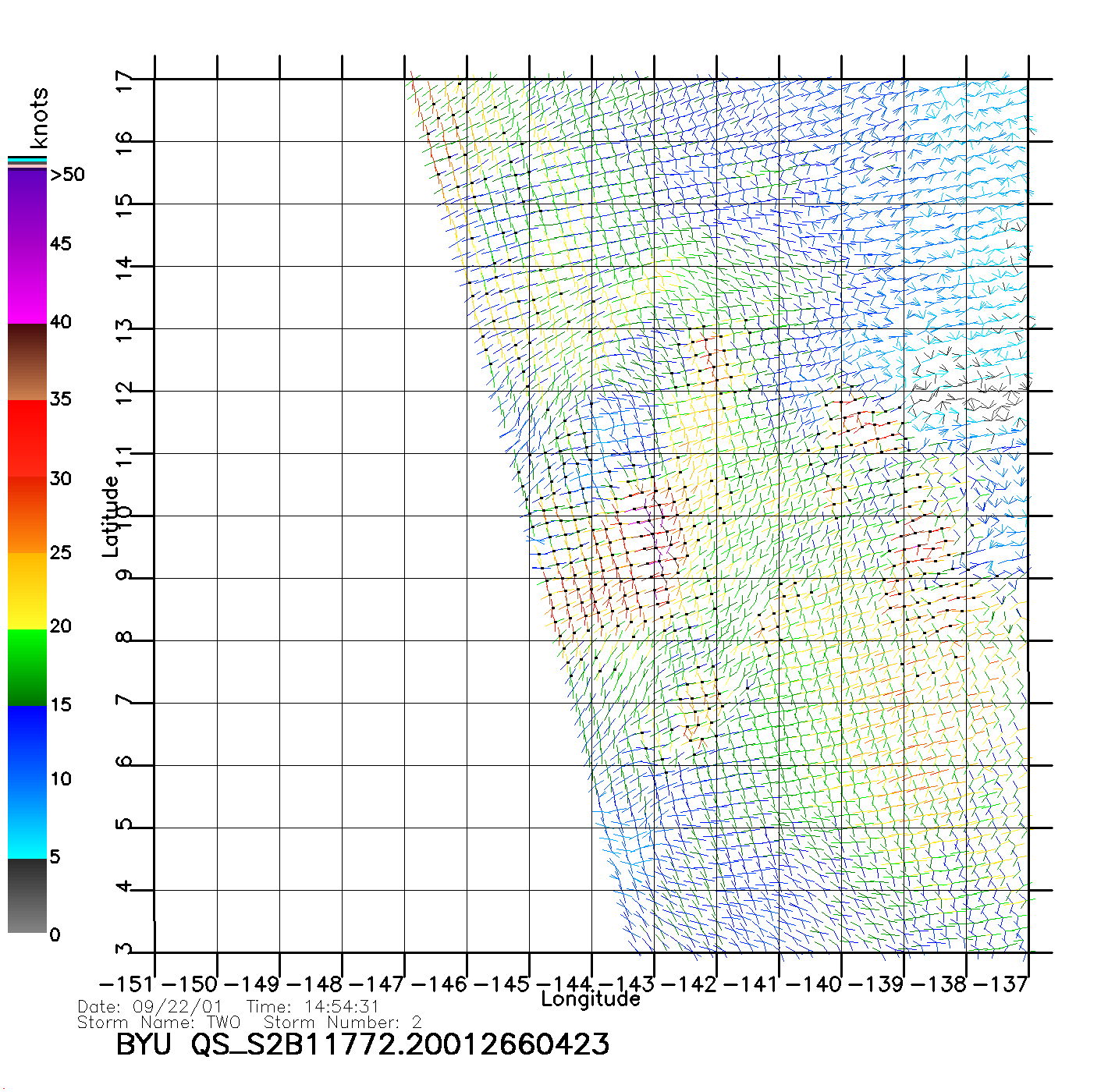The width and height of the screenshot is (1108, 1092).
Task: Click the "knots" unit label above the legend
Action: pos(39,118)
